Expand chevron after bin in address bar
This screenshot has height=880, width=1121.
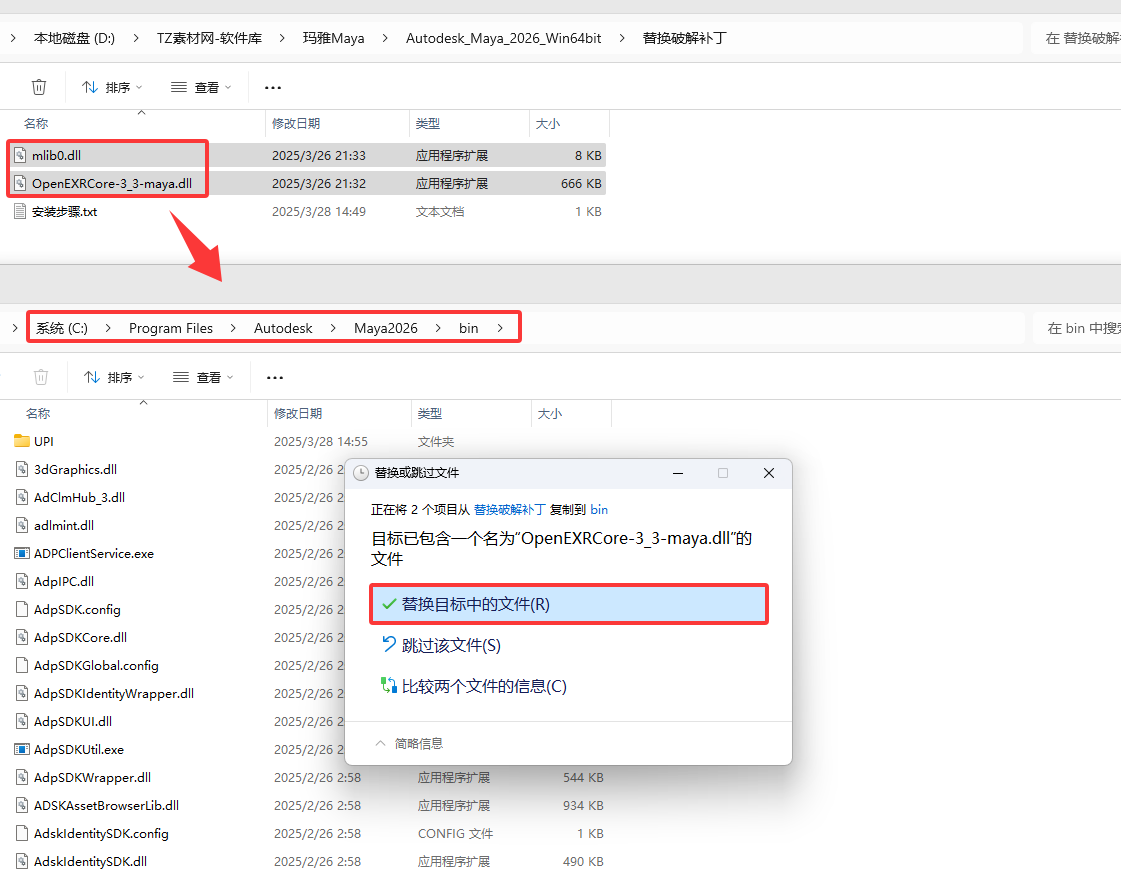point(500,328)
